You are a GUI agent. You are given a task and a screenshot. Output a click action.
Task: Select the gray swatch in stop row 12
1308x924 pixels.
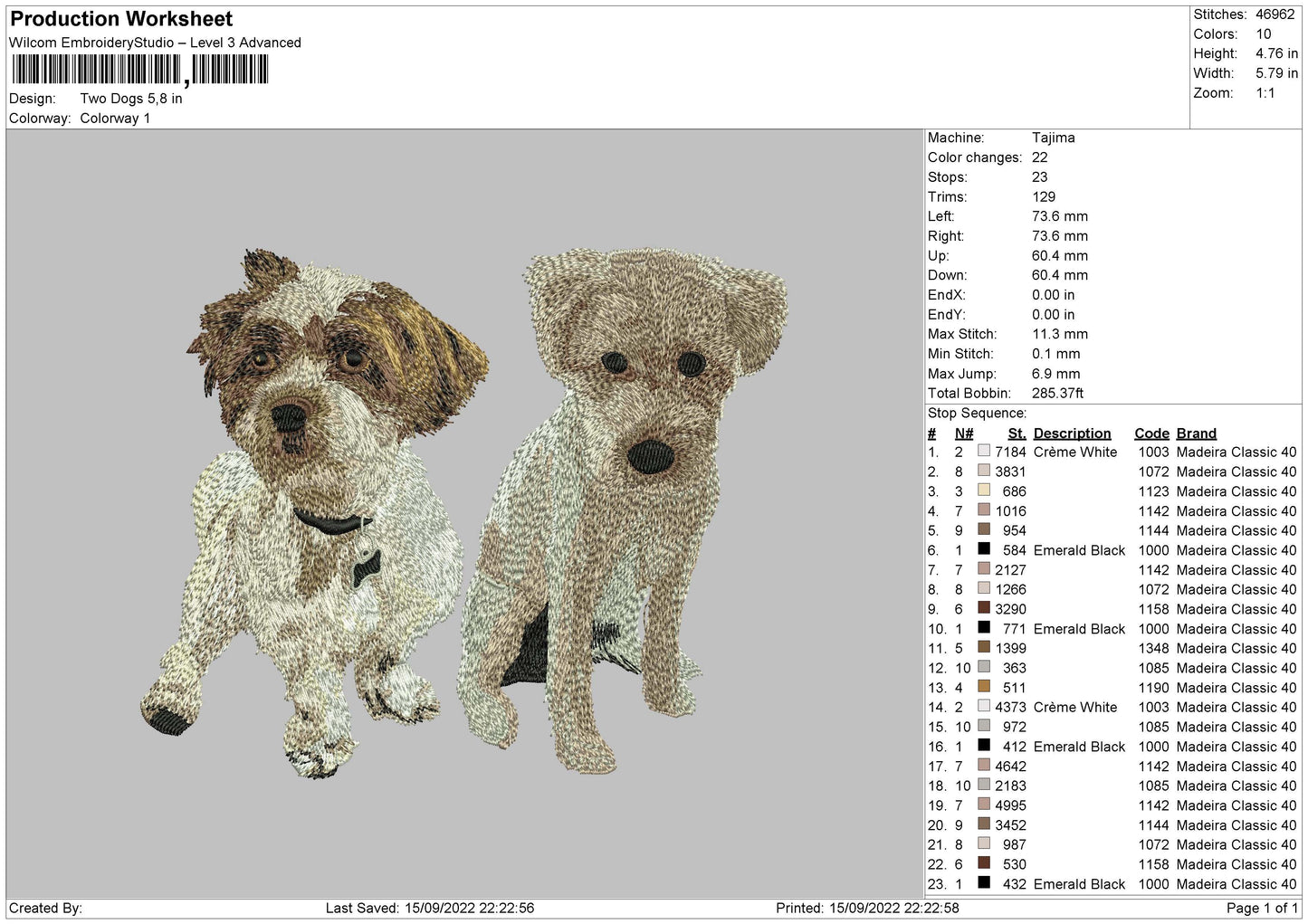coord(984,667)
